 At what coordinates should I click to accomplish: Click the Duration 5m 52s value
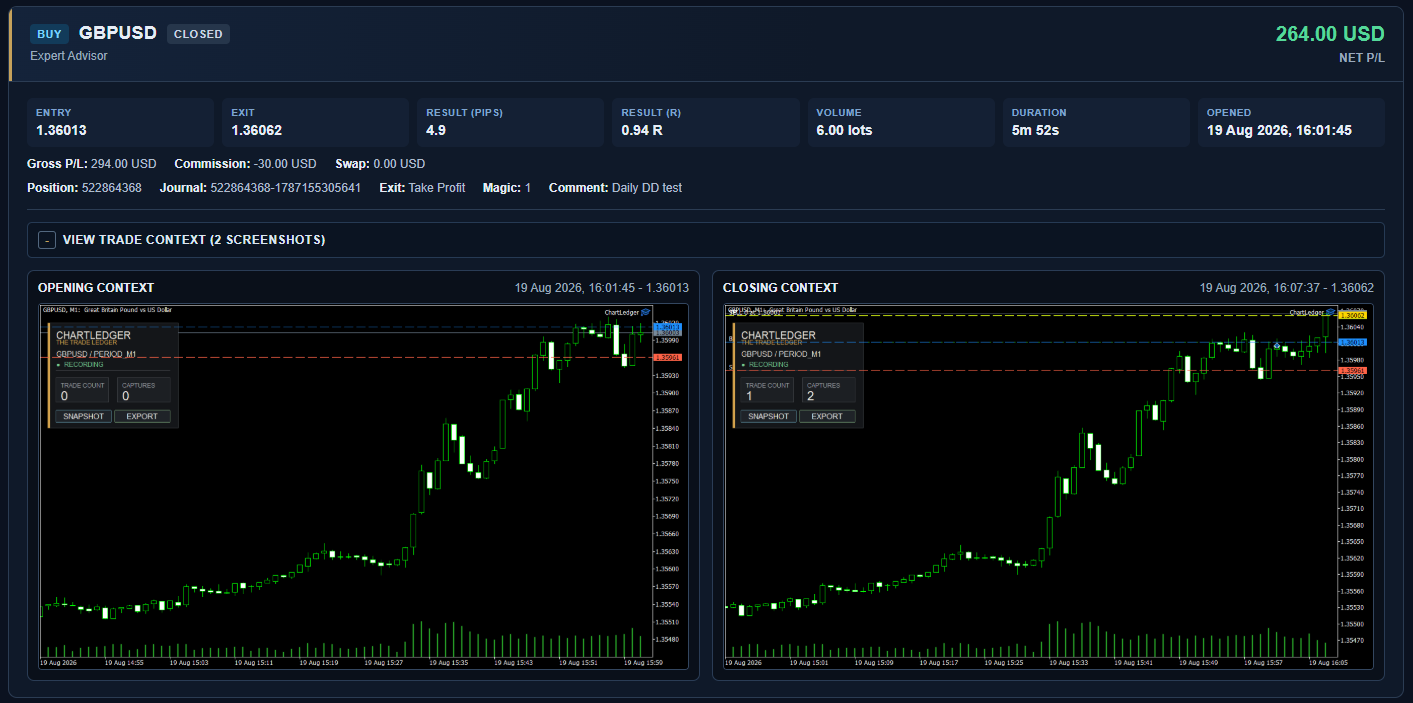tap(1035, 130)
